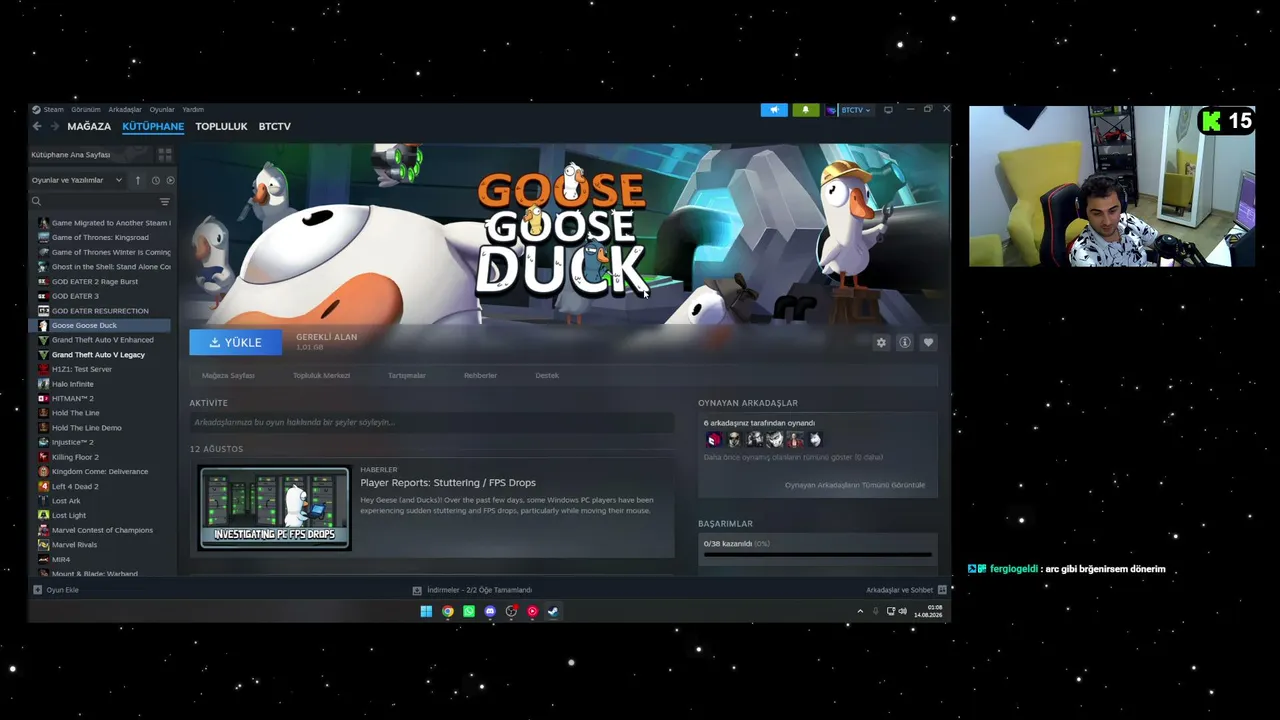Switch to the TOPLULUK tab
This screenshot has height=720, width=1280.
[221, 127]
